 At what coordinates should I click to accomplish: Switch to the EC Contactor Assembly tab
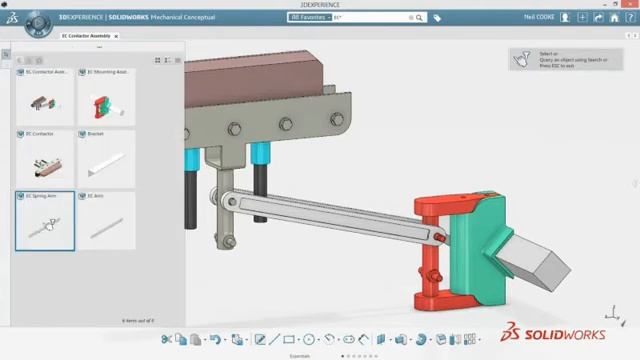(x=86, y=36)
